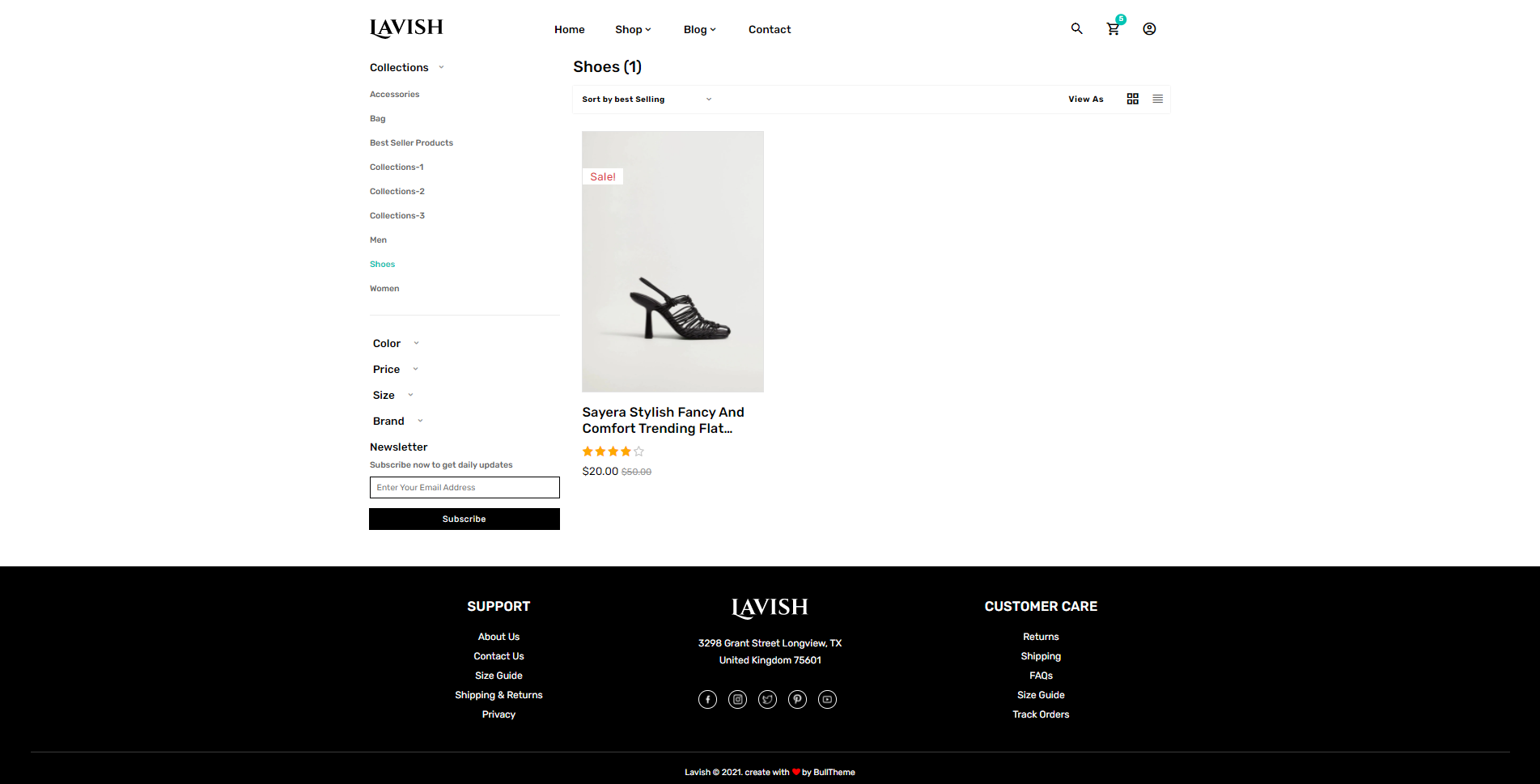The height and width of the screenshot is (784, 1540).
Task: Click the LAVISH footer logo
Action: pos(770,608)
